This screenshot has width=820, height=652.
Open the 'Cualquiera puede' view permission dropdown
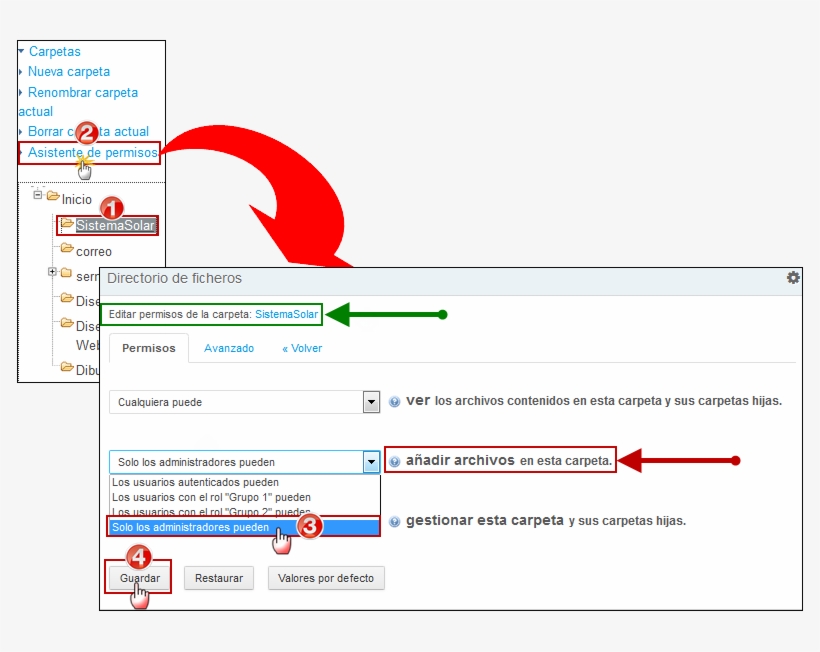[371, 402]
